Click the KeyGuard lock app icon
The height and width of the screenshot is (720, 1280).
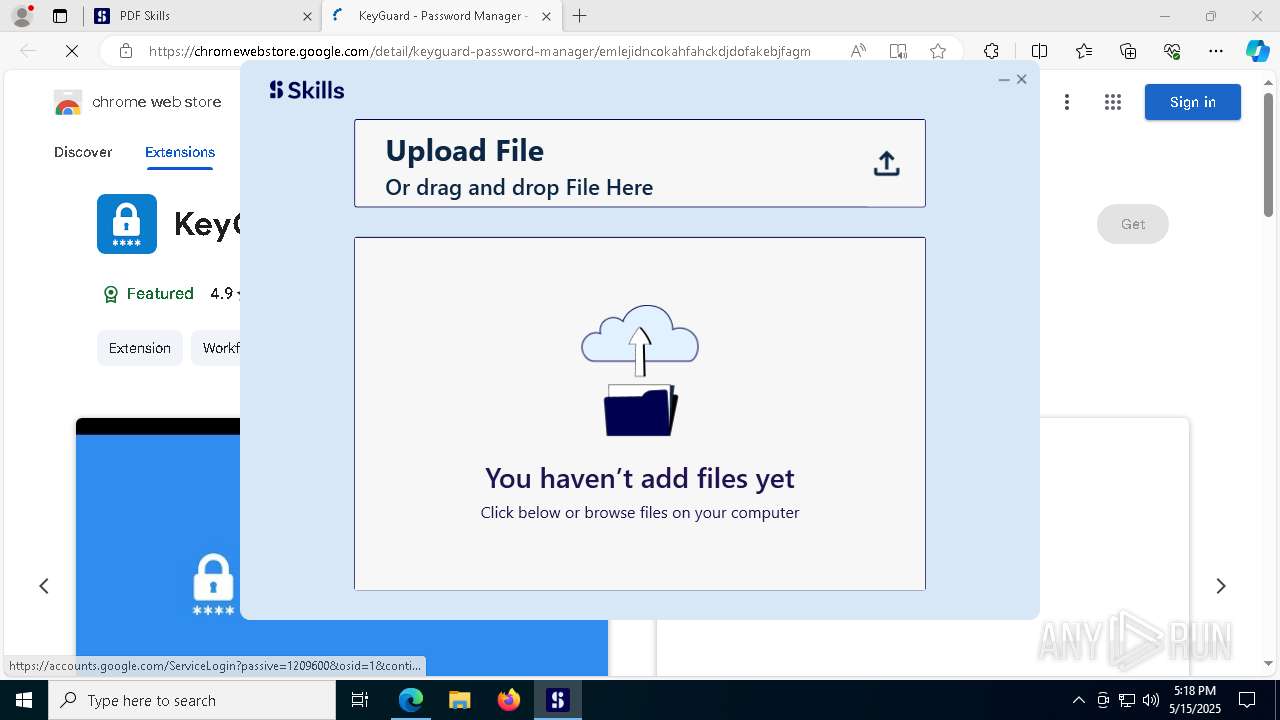(x=127, y=224)
